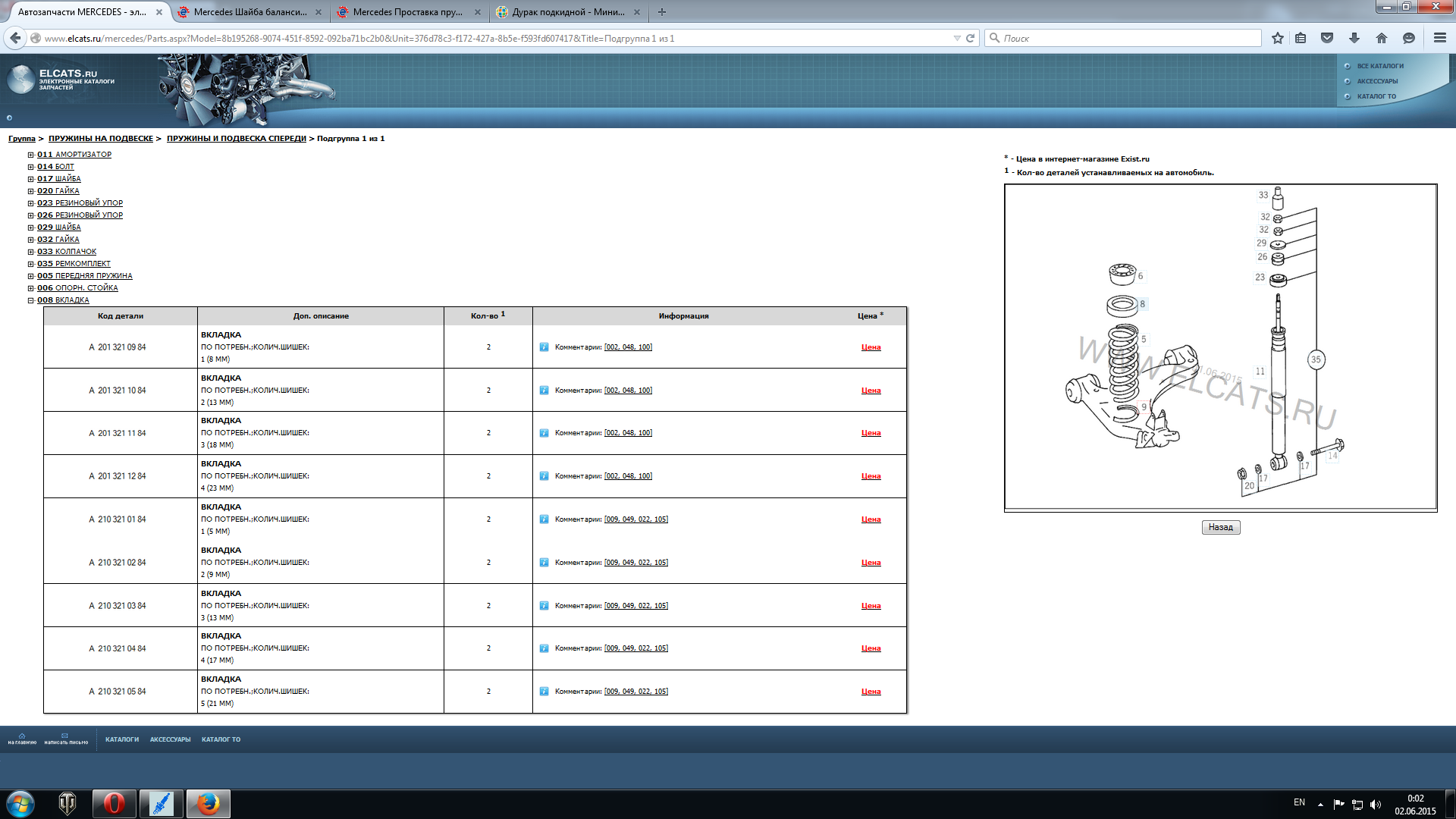Viewport: 1456px width, 819px height.
Task: Expand the 023 РЕЗИНОВЫЙ УПОР node
Action: coord(31,203)
